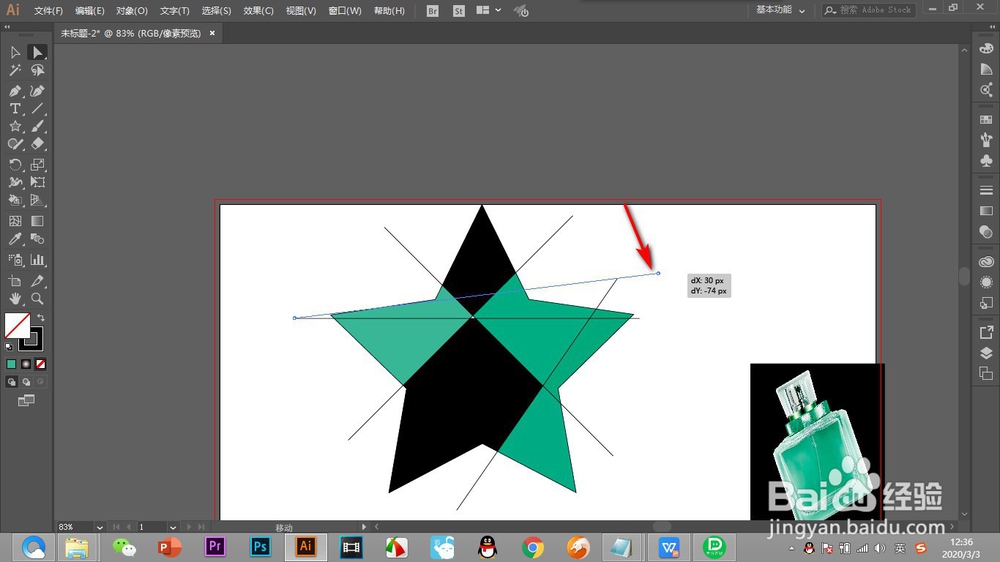Click the Fill color box
Screen dimensions: 1000x562
[x=17, y=325]
